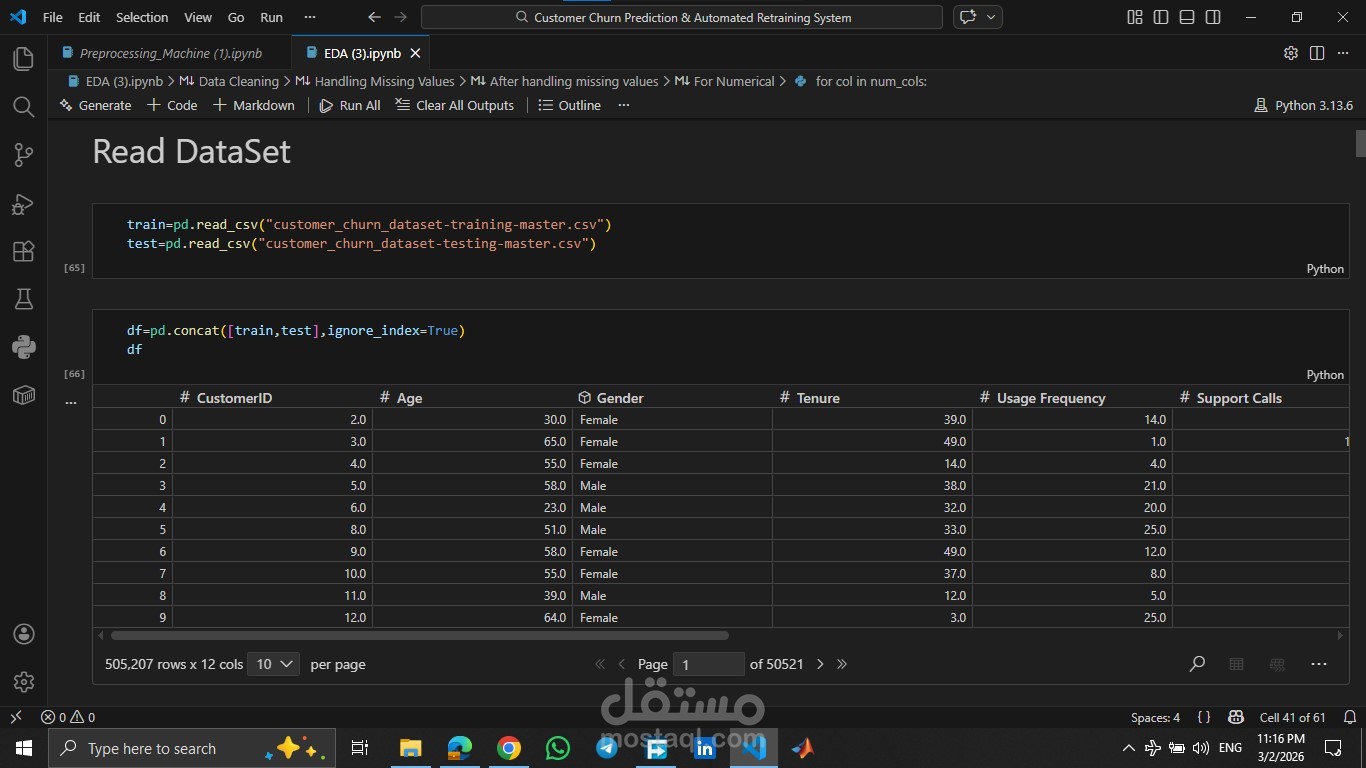Split the notebook editor right
Image resolution: width=1366 pixels, height=768 pixels.
point(1317,53)
